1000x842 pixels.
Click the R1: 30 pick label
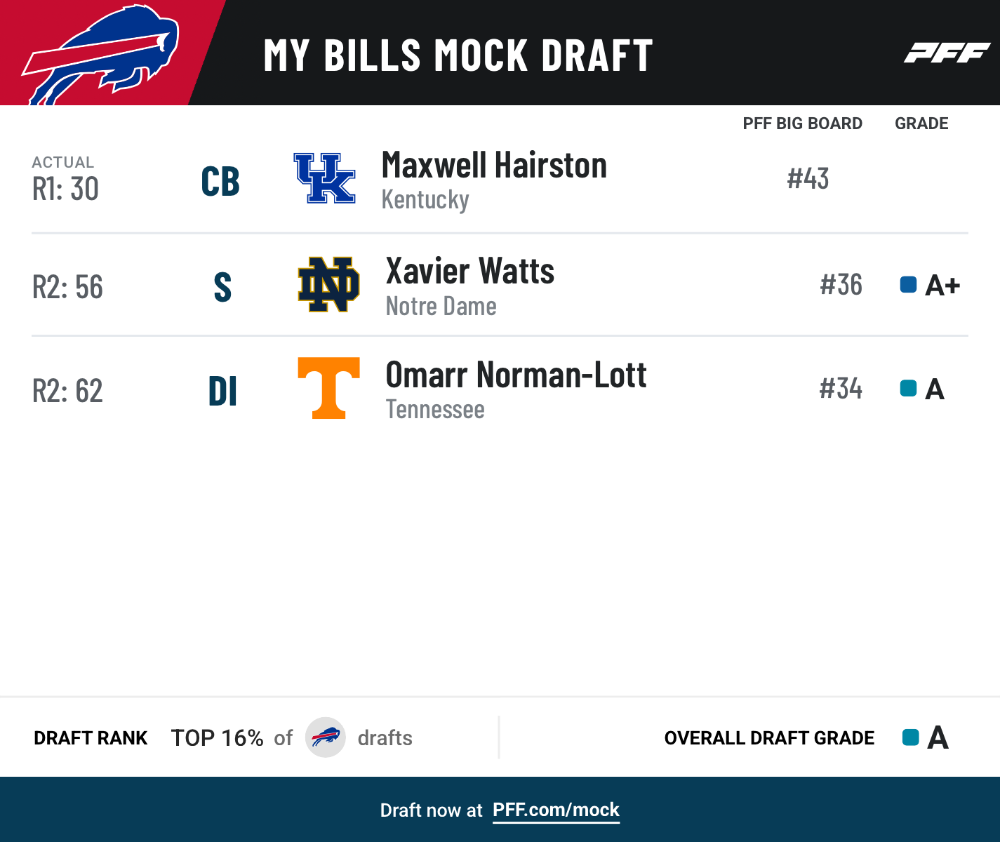(x=66, y=189)
